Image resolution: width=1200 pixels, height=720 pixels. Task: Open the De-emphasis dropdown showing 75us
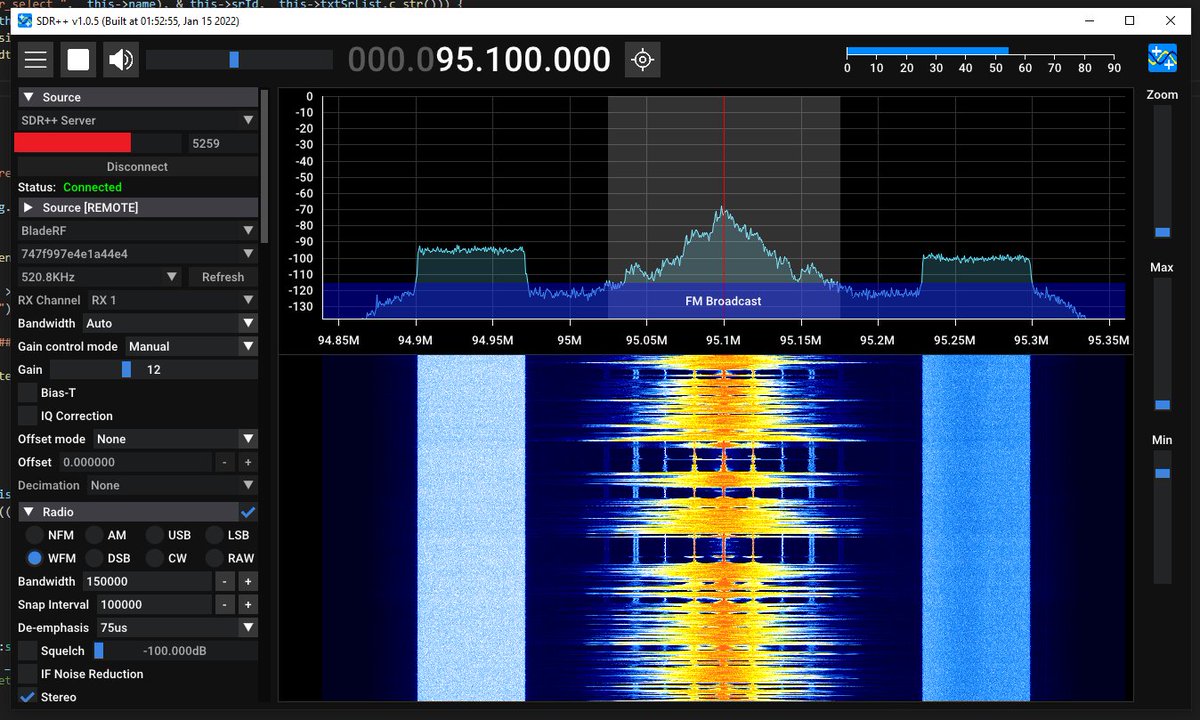tap(176, 627)
